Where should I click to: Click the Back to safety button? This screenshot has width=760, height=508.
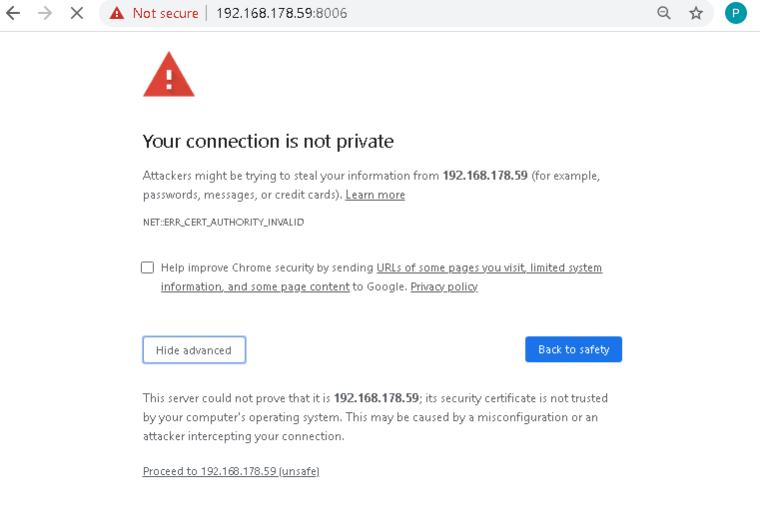(x=573, y=349)
